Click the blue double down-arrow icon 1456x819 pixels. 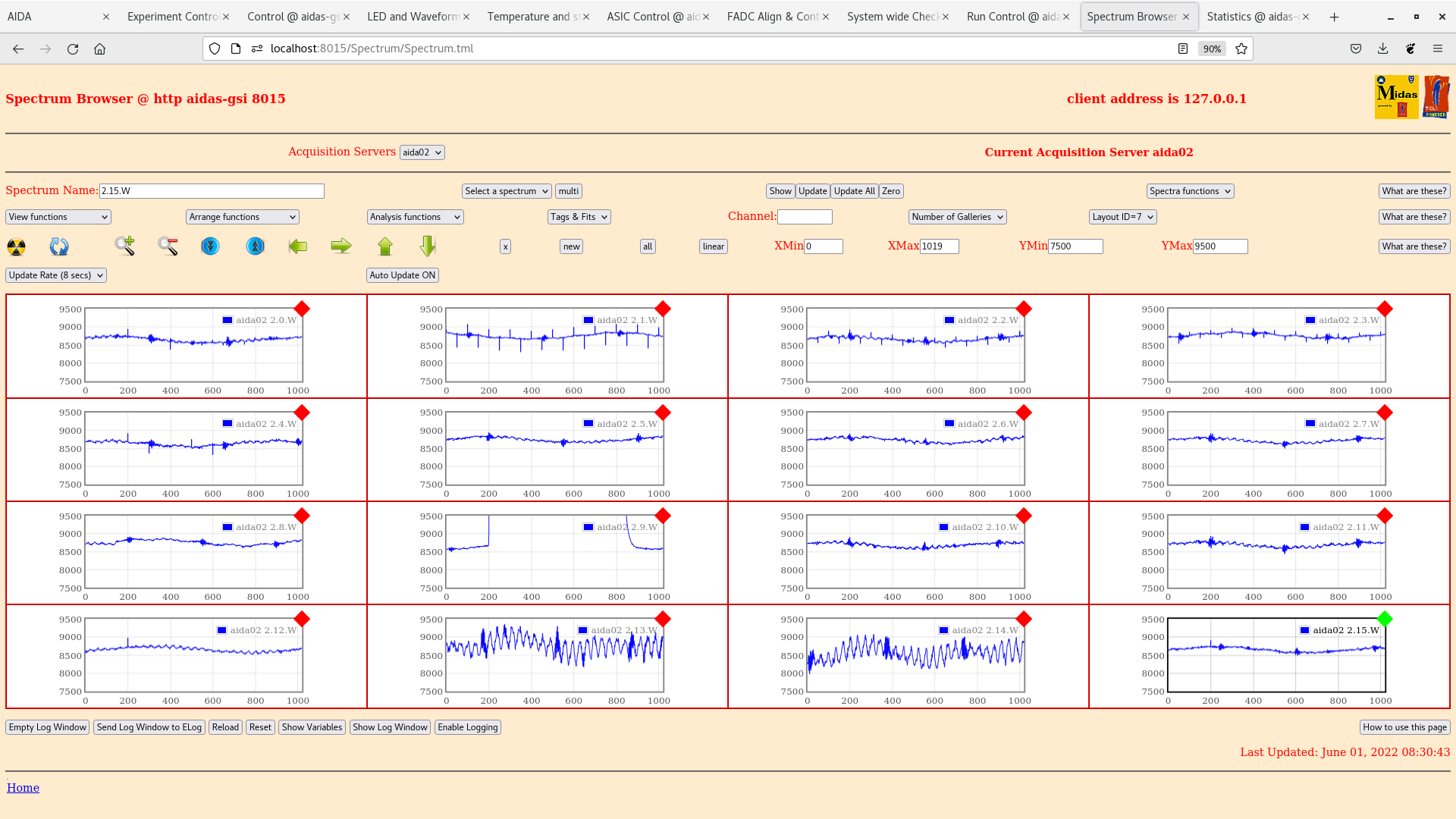pyautogui.click(x=210, y=246)
